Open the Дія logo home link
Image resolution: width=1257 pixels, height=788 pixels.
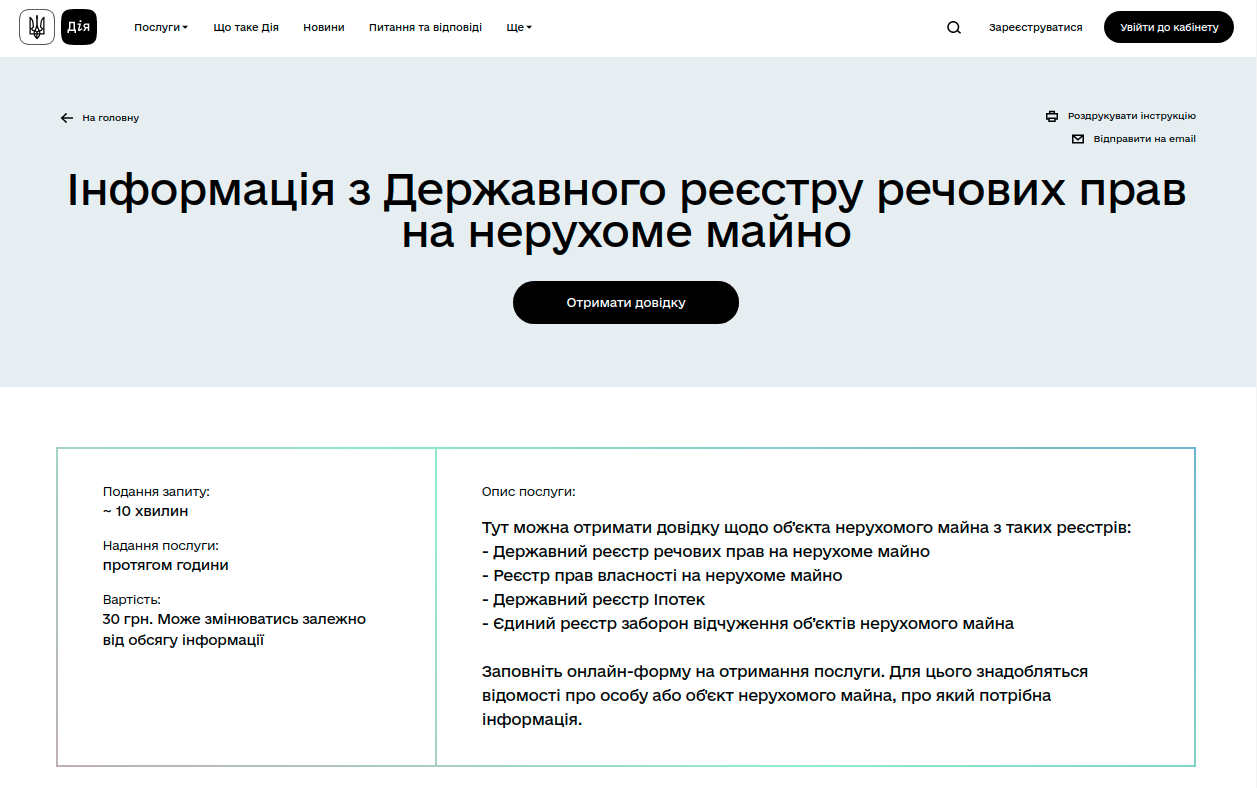click(79, 27)
